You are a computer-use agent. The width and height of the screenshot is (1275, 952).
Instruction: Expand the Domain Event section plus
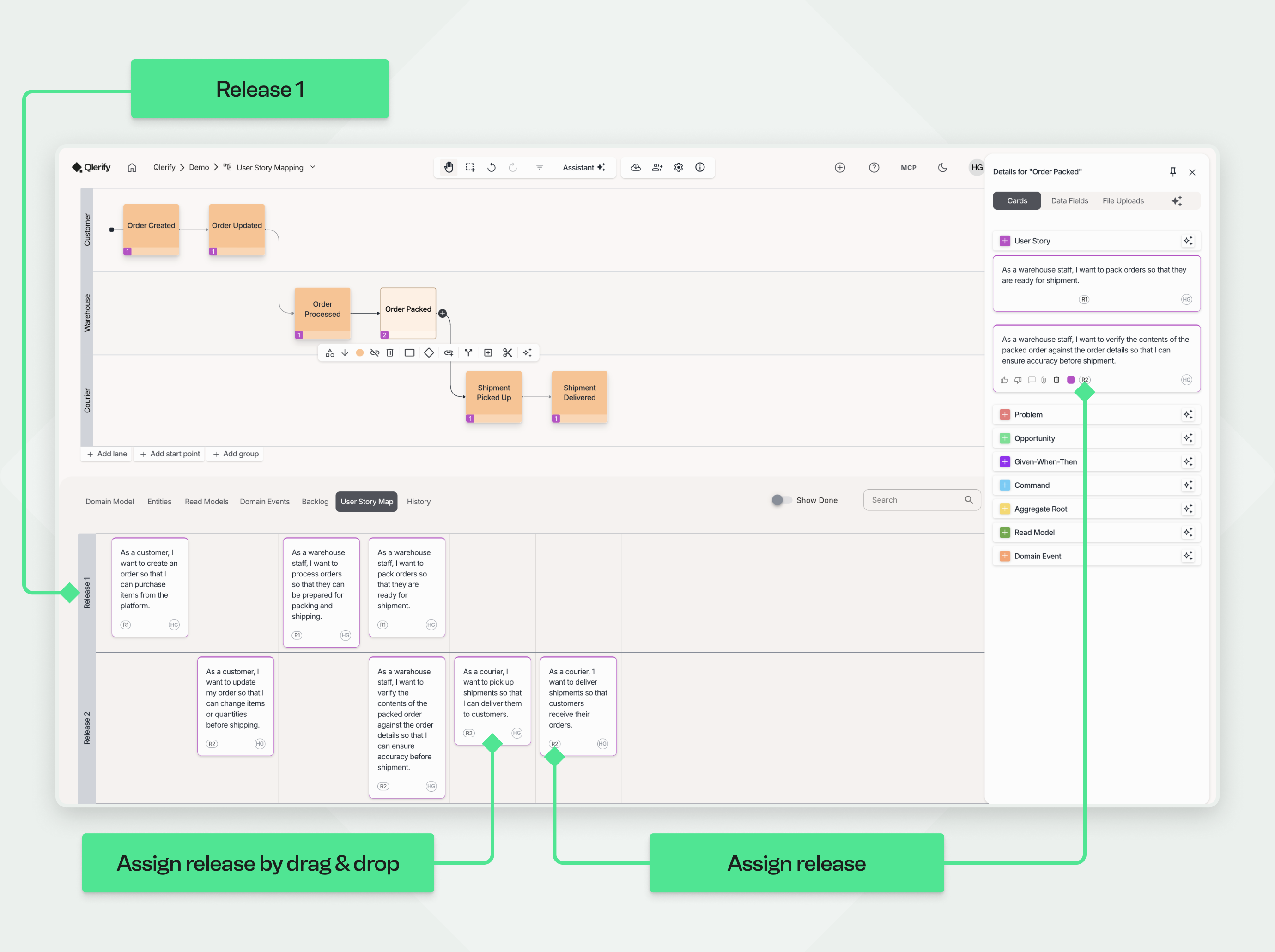[1005, 556]
